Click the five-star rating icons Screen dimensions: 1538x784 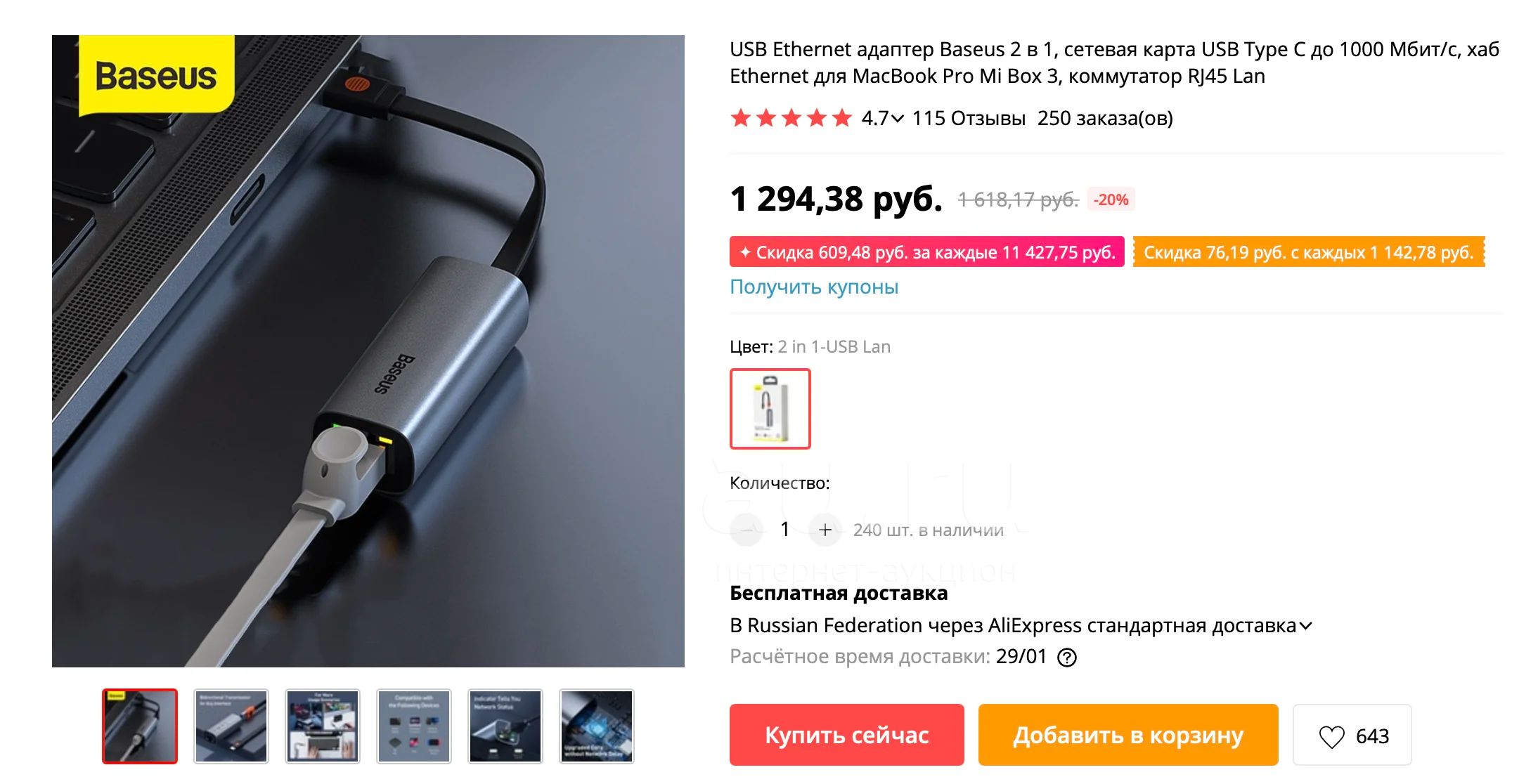point(791,118)
